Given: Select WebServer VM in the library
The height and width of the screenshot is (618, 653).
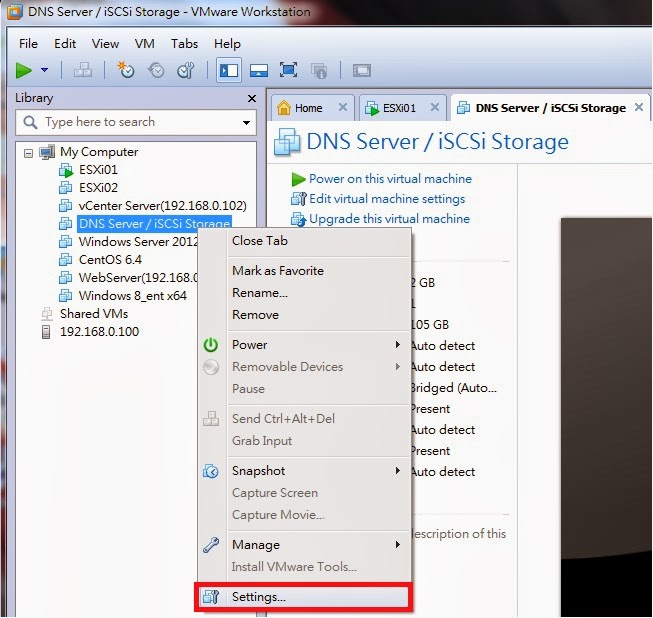Looking at the screenshot, I should pyautogui.click(x=138, y=277).
